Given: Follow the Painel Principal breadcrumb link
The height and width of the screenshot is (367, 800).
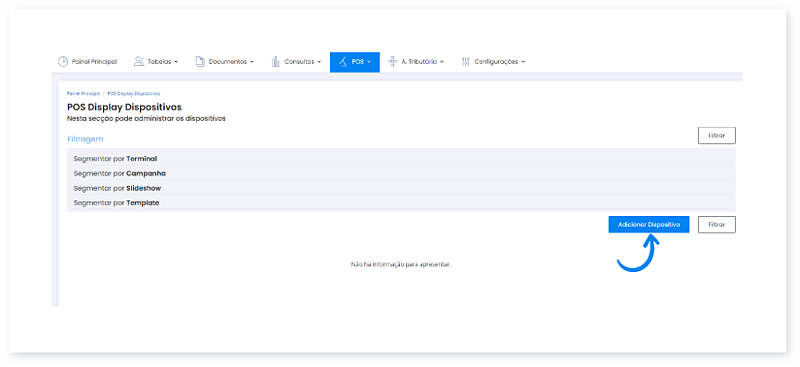Looking at the screenshot, I should [x=83, y=94].
